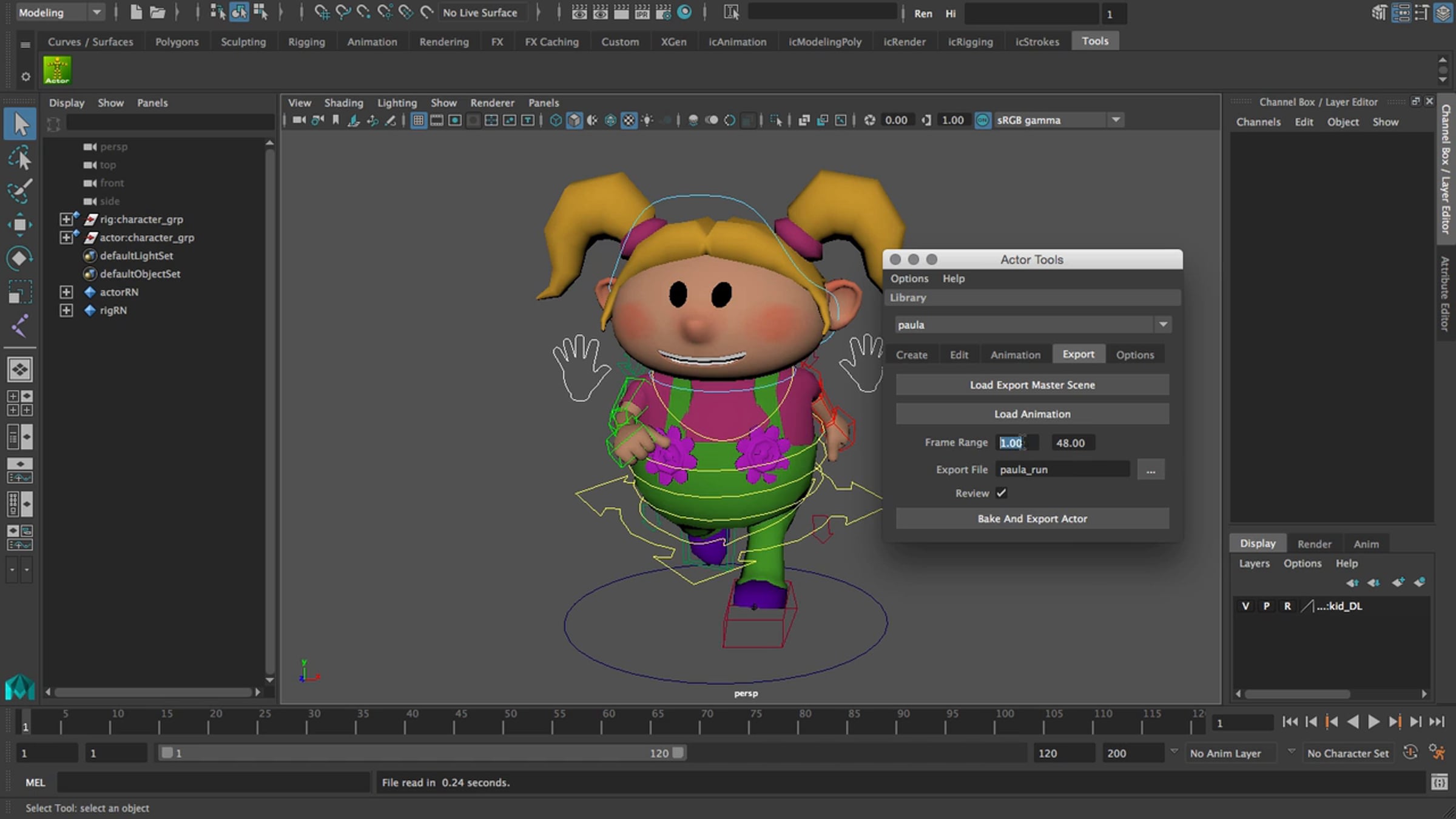Screen dimensions: 1456x819
Task: Select the Lasso select tool
Action: click(19, 158)
